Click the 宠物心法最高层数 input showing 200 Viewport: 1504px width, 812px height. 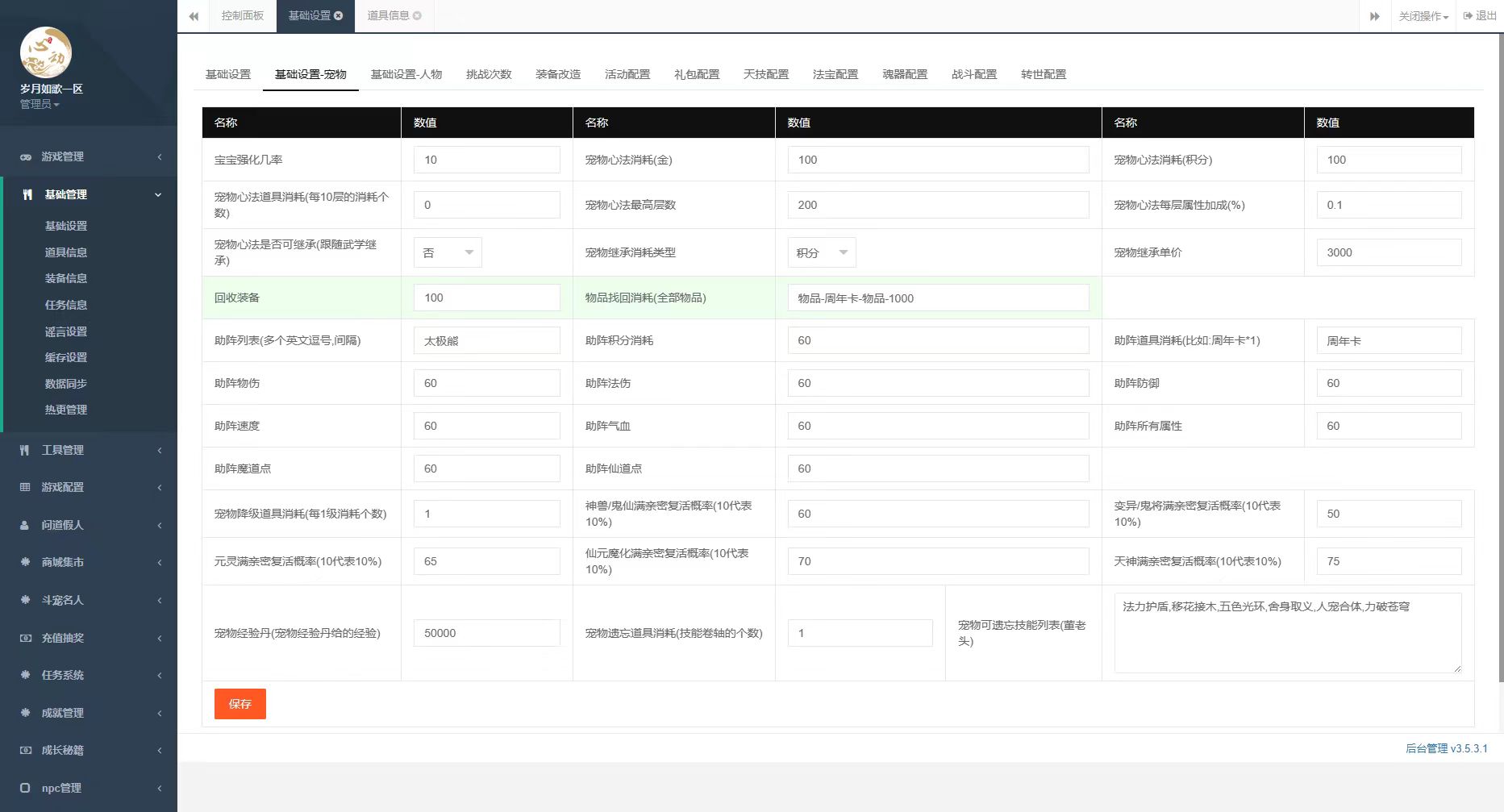939,205
